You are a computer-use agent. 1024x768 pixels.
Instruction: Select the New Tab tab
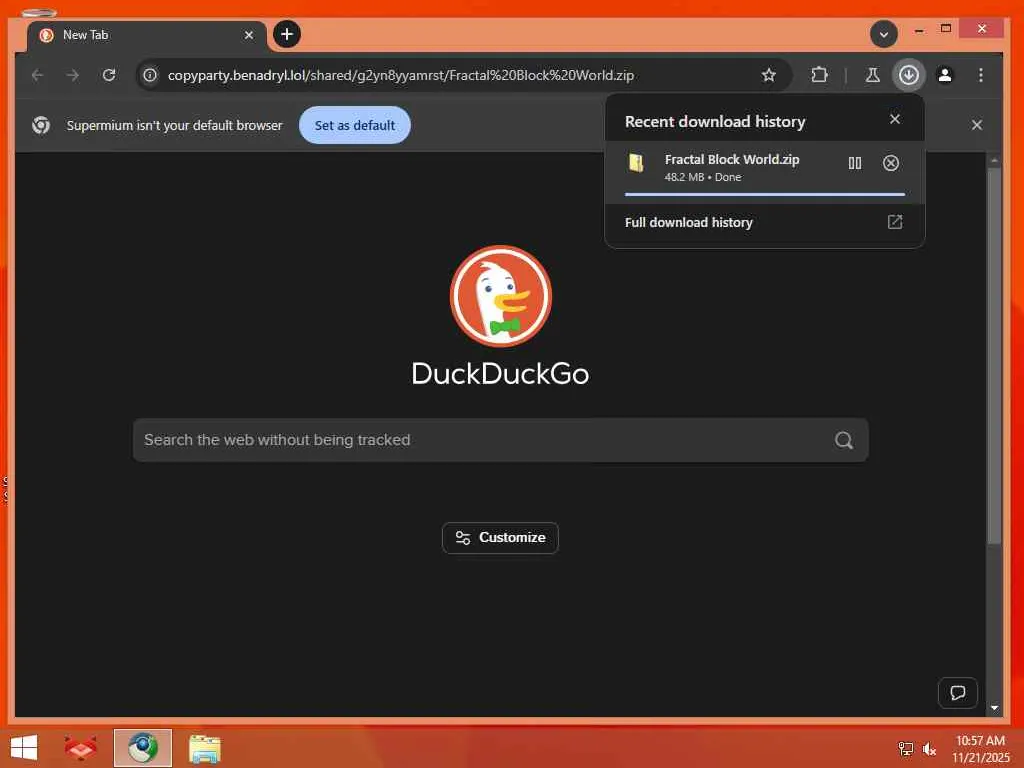point(147,35)
